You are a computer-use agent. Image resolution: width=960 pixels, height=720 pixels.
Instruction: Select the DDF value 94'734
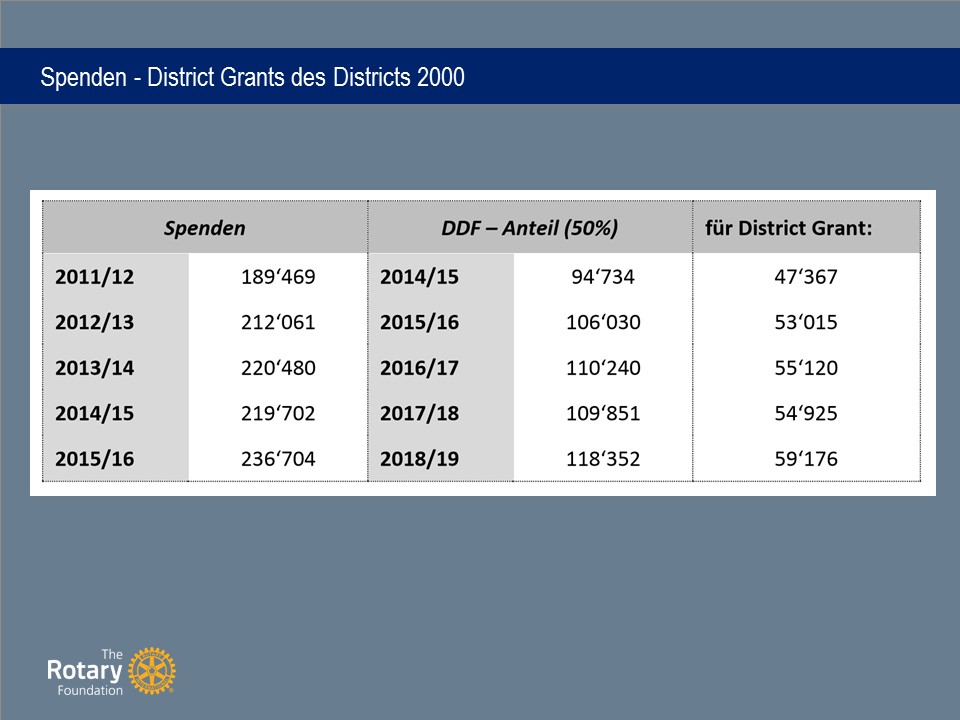[603, 277]
